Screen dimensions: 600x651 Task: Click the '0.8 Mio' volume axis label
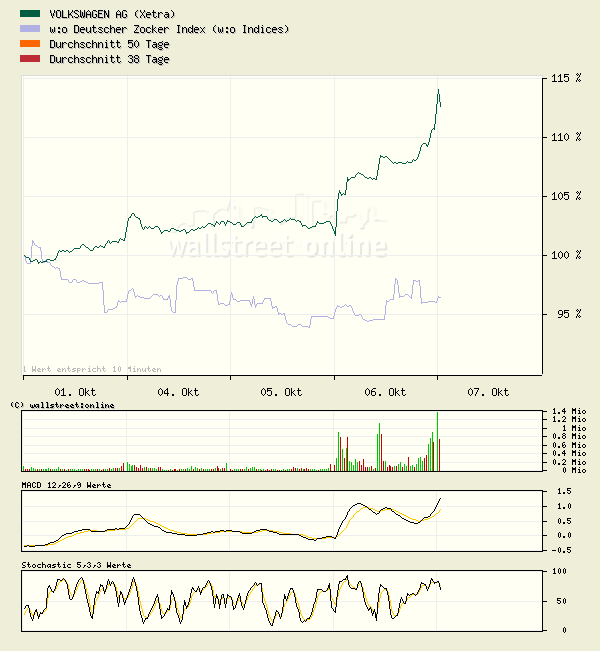pos(569,436)
